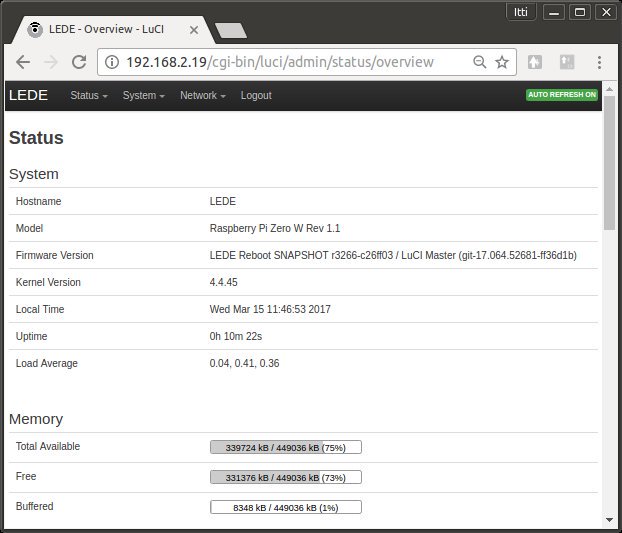Screen dimensions: 622x533
Task: Expand the Network dropdown menu
Action: 203,96
